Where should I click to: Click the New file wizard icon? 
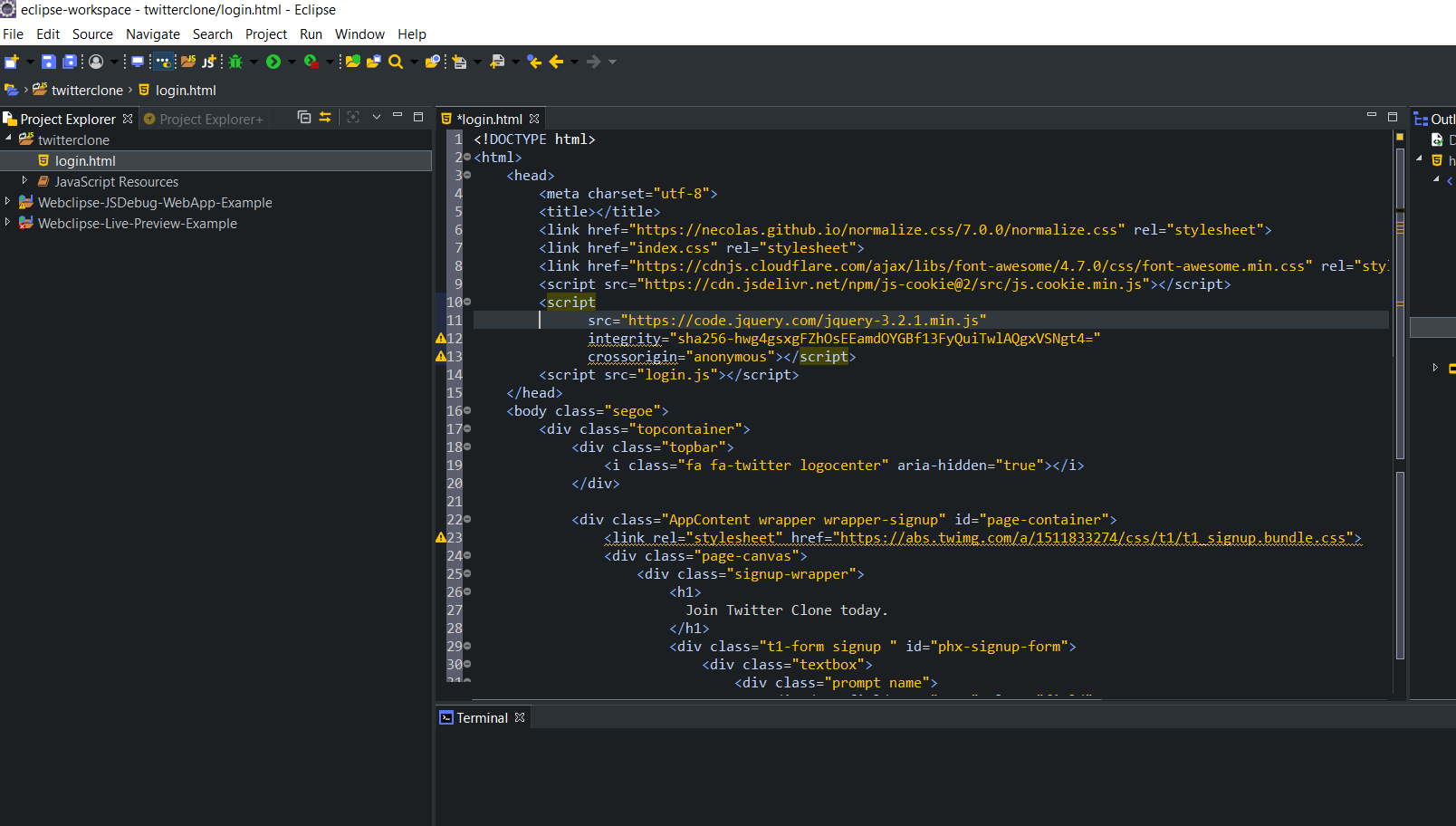pyautogui.click(x=12, y=62)
